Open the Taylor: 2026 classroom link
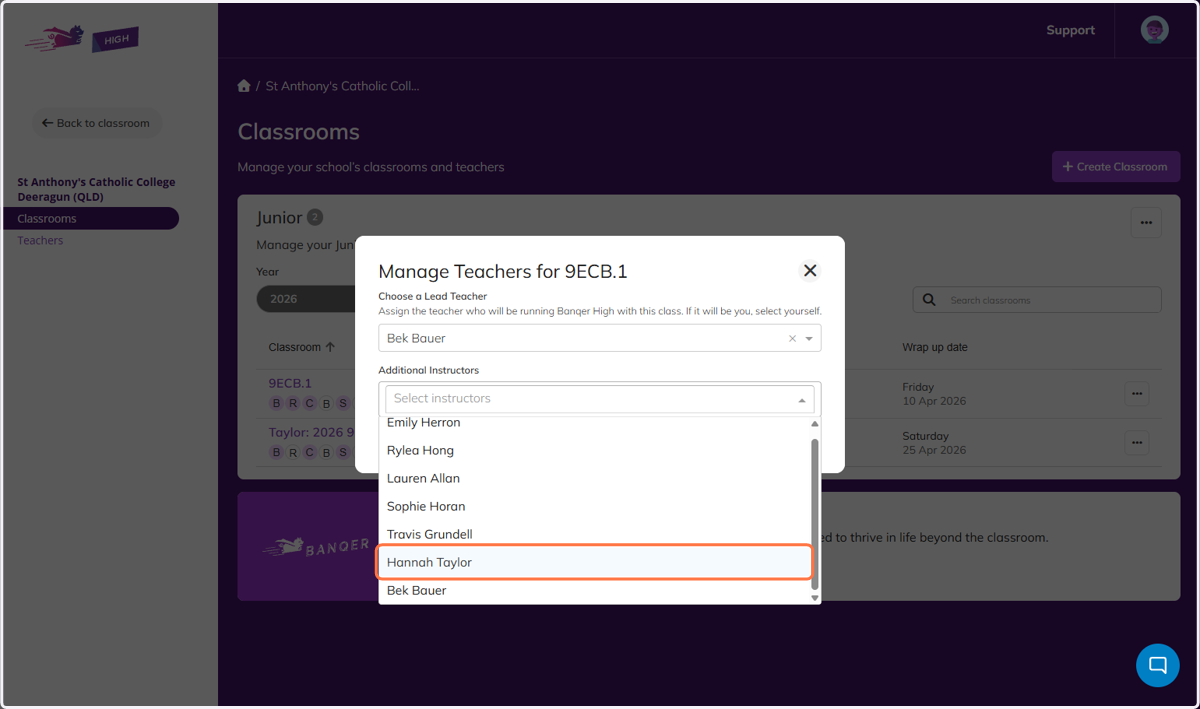Screen dimensions: 1200x709 (312, 433)
